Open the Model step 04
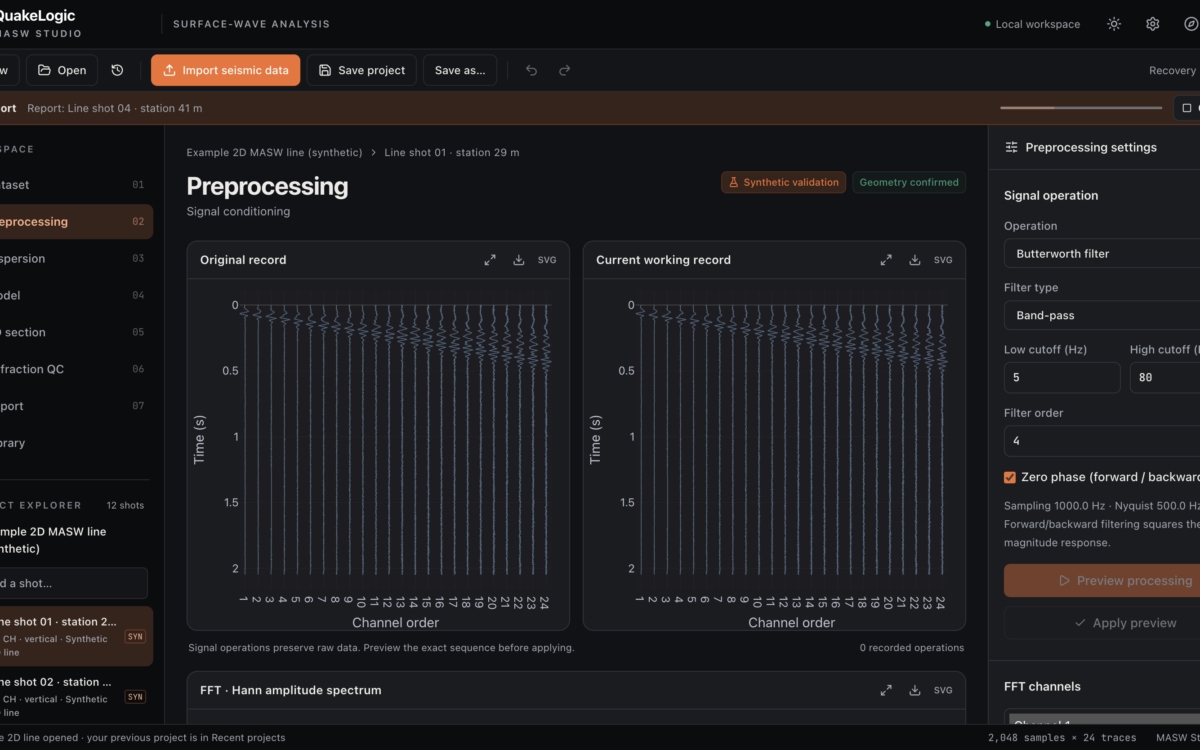1200x750 pixels. 76,296
